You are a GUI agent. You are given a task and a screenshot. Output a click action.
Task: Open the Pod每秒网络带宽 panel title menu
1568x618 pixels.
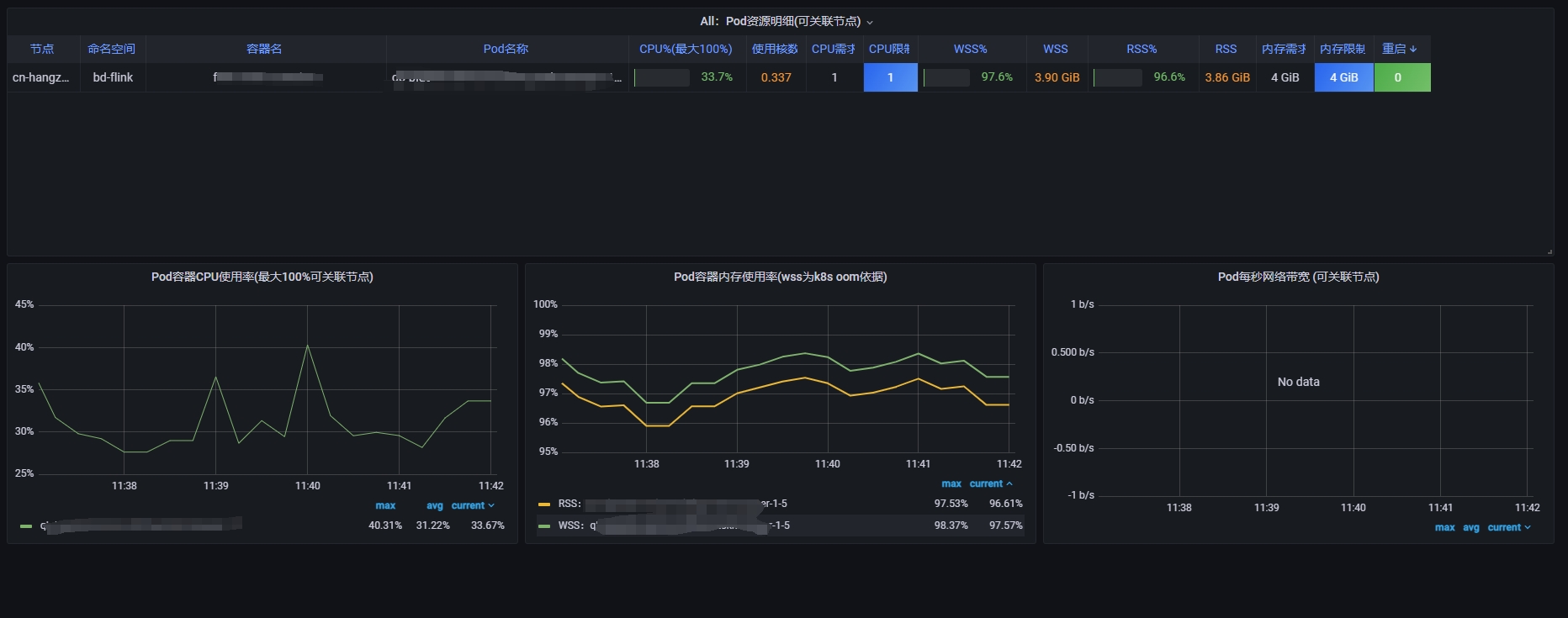[1298, 277]
